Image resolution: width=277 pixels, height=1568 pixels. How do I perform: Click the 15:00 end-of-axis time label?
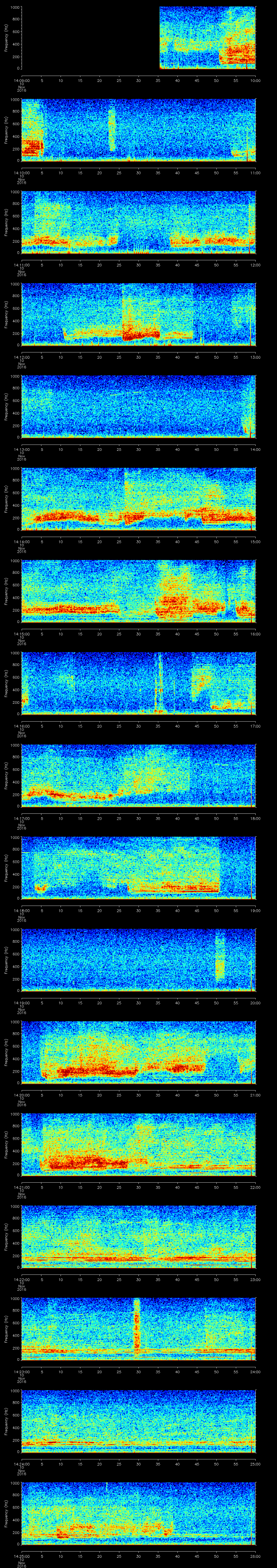point(256,542)
